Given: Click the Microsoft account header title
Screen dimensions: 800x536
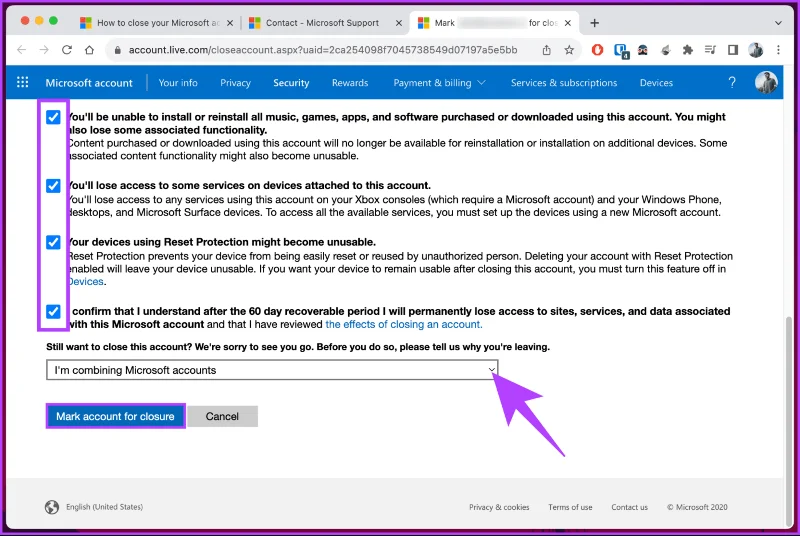Looking at the screenshot, I should coord(89,83).
